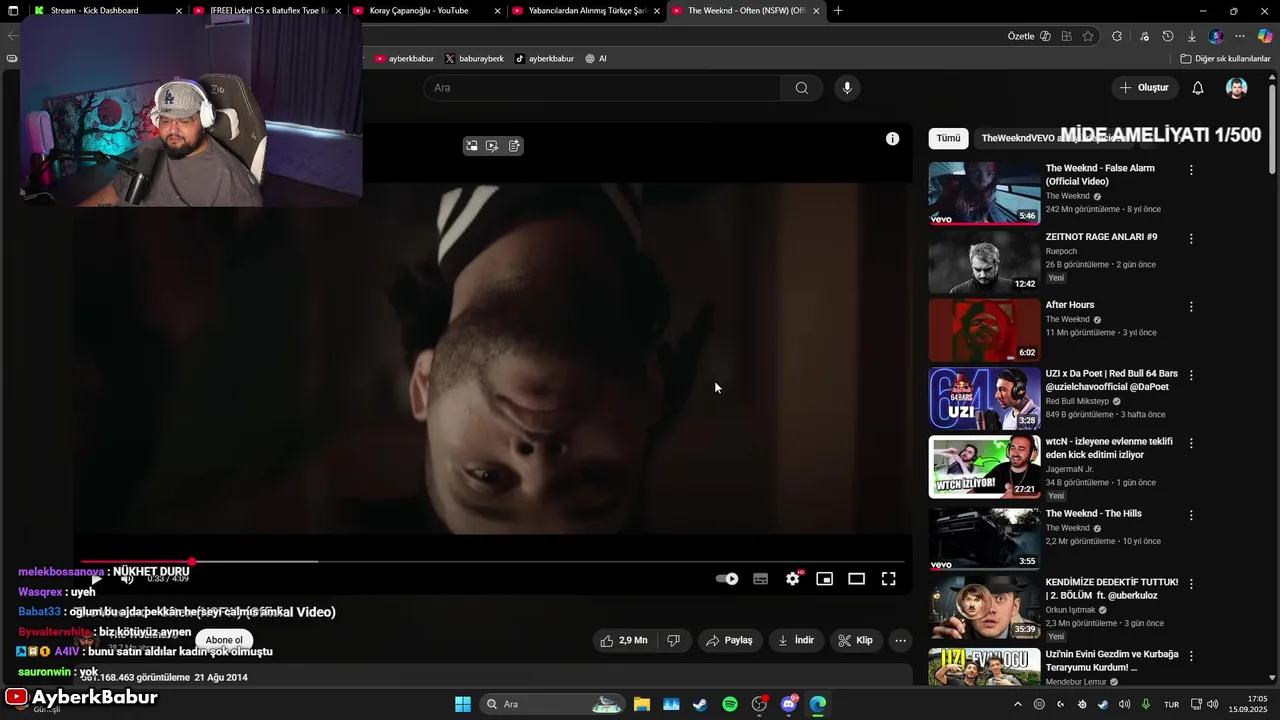This screenshot has height=720, width=1280.
Task: Open the Oluştur create menu
Action: point(1143,88)
